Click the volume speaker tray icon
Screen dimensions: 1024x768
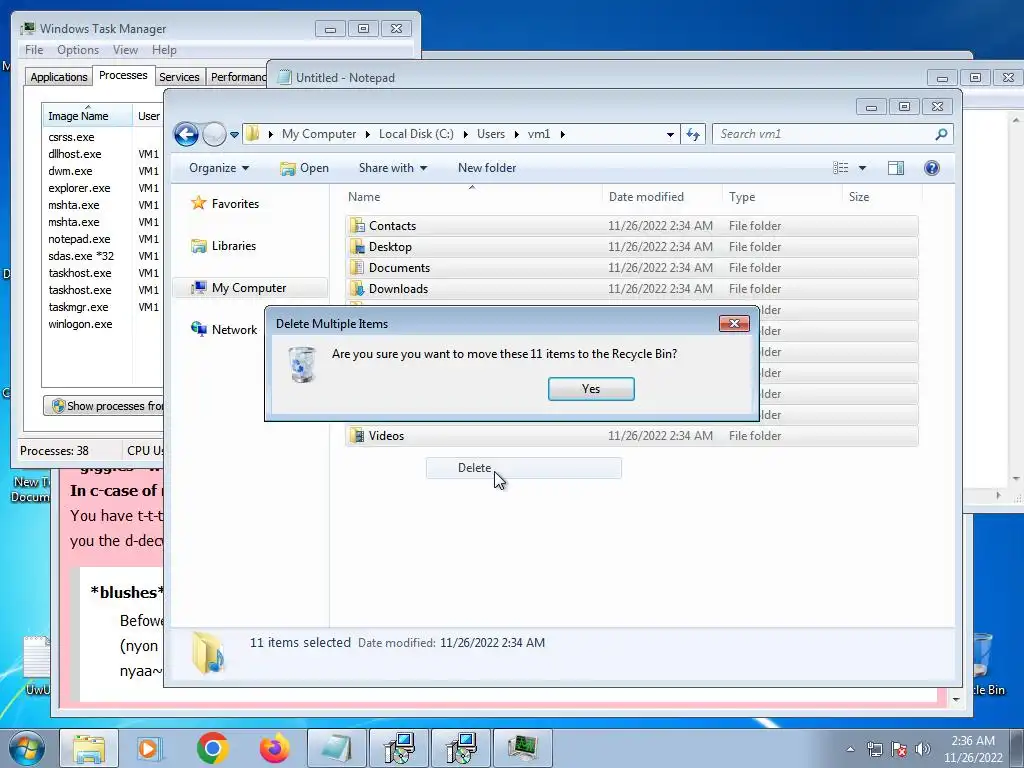923,749
